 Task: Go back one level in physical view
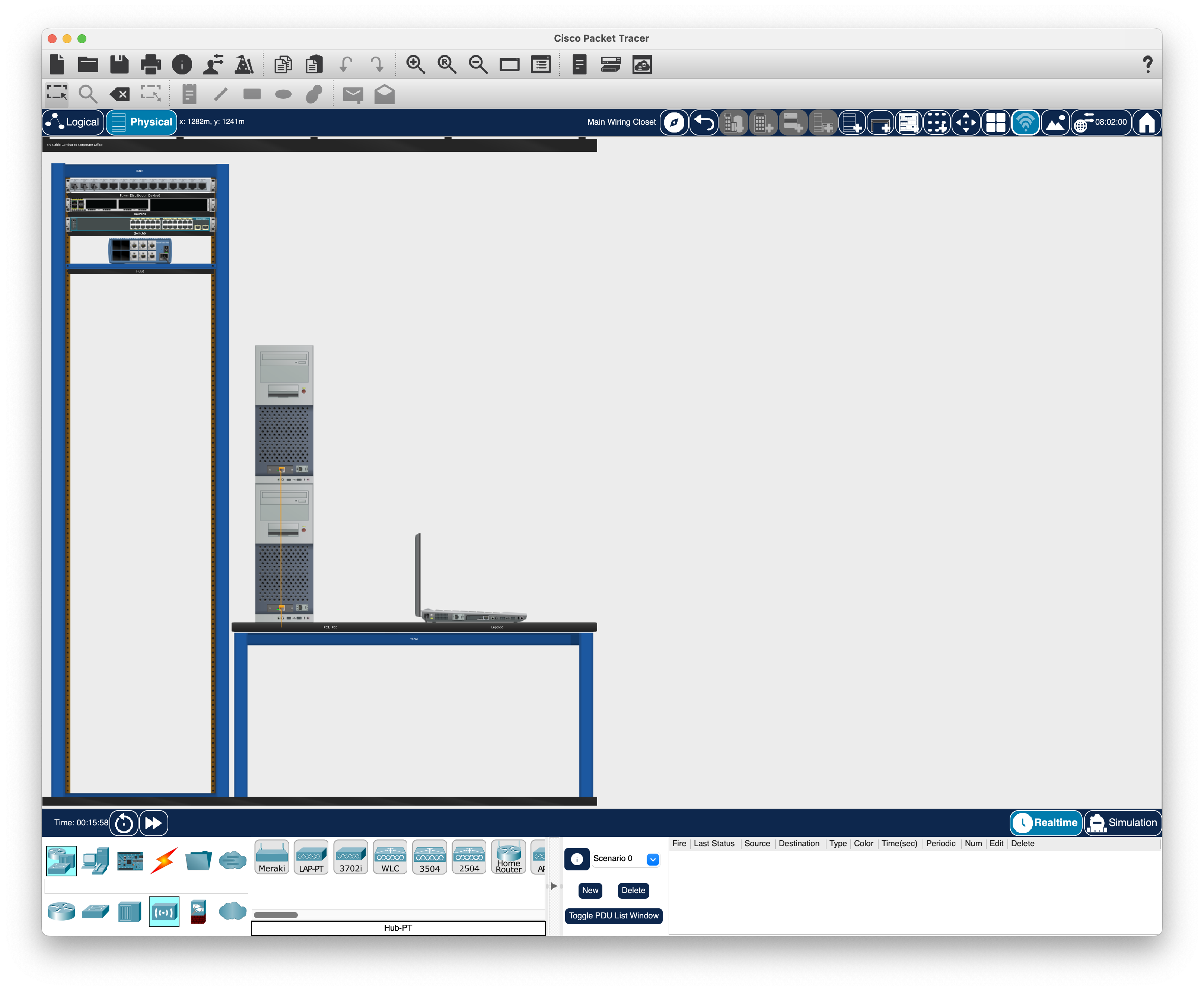(704, 122)
